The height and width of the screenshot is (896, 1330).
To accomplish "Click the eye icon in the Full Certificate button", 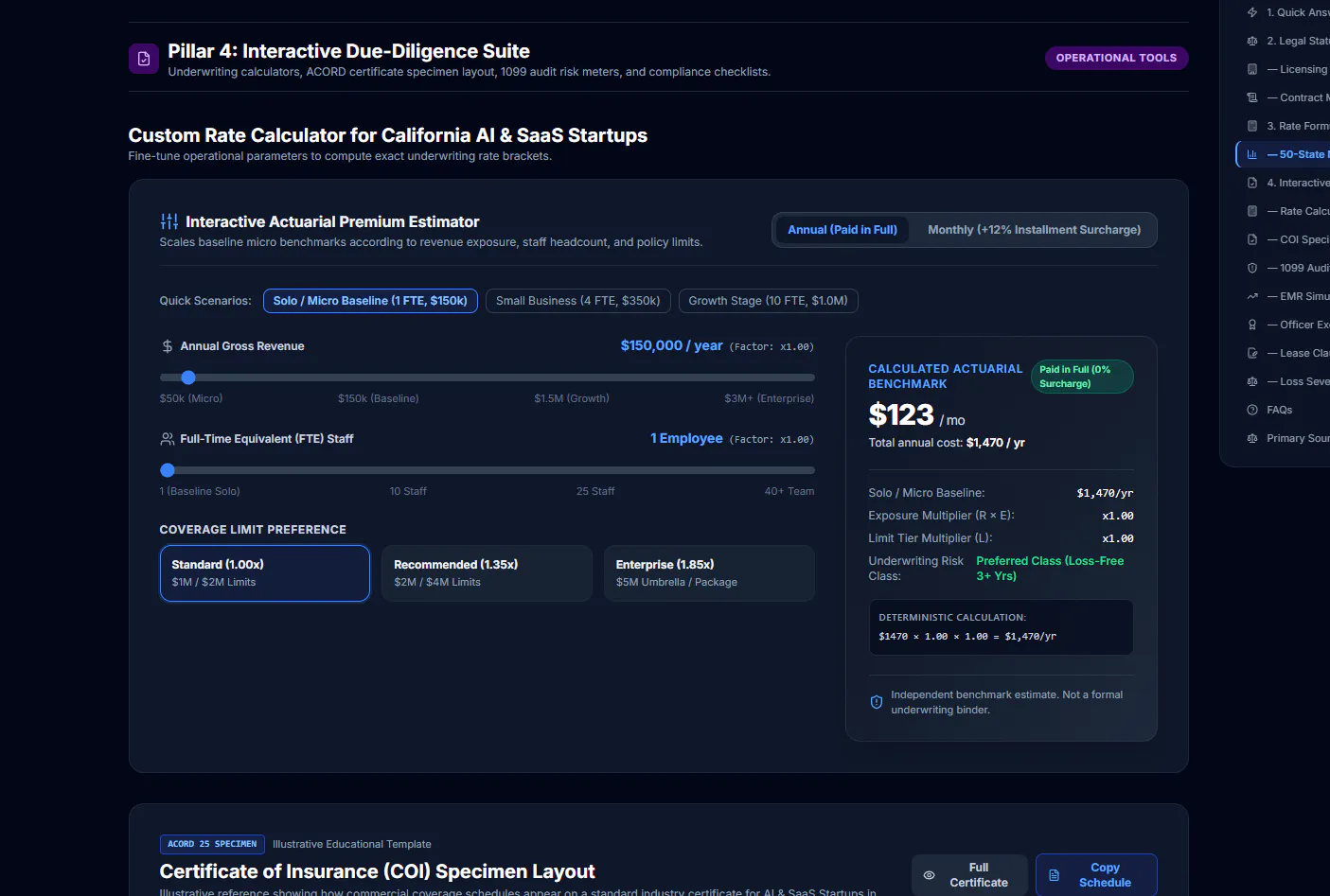I will 930,875.
